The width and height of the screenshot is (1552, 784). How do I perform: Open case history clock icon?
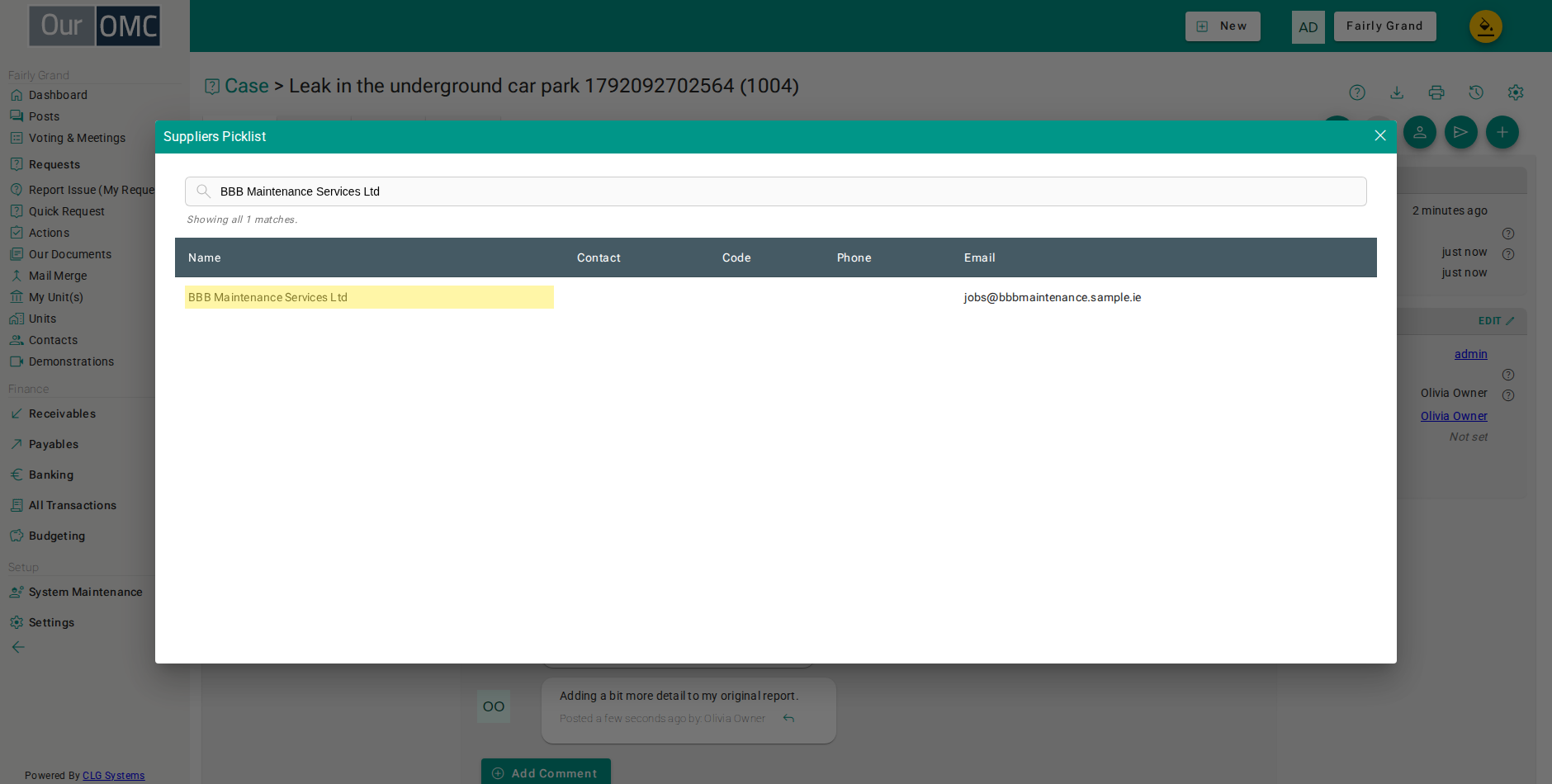click(x=1476, y=92)
